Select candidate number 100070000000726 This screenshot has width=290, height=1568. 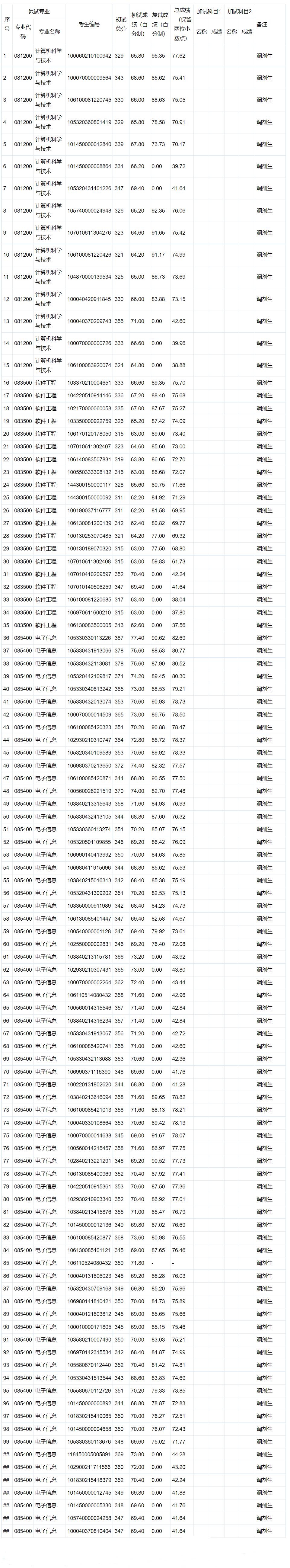(x=89, y=343)
